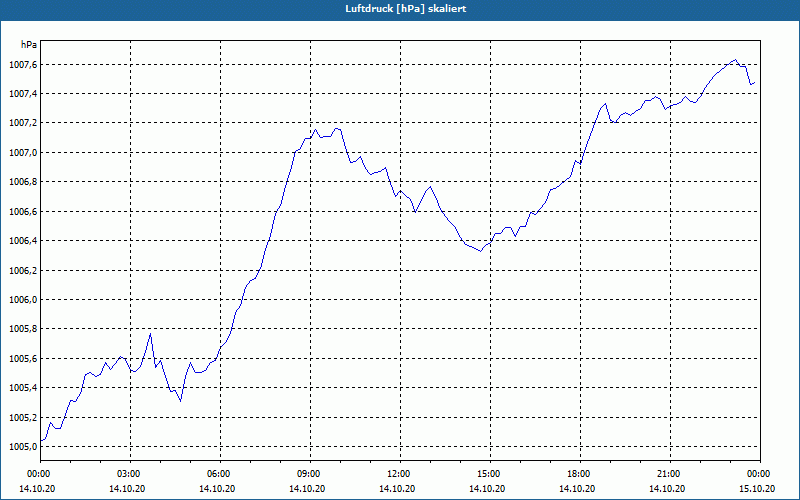Select the "14.10.20" date under the first 00:00
800x500 pixels.
37,489
